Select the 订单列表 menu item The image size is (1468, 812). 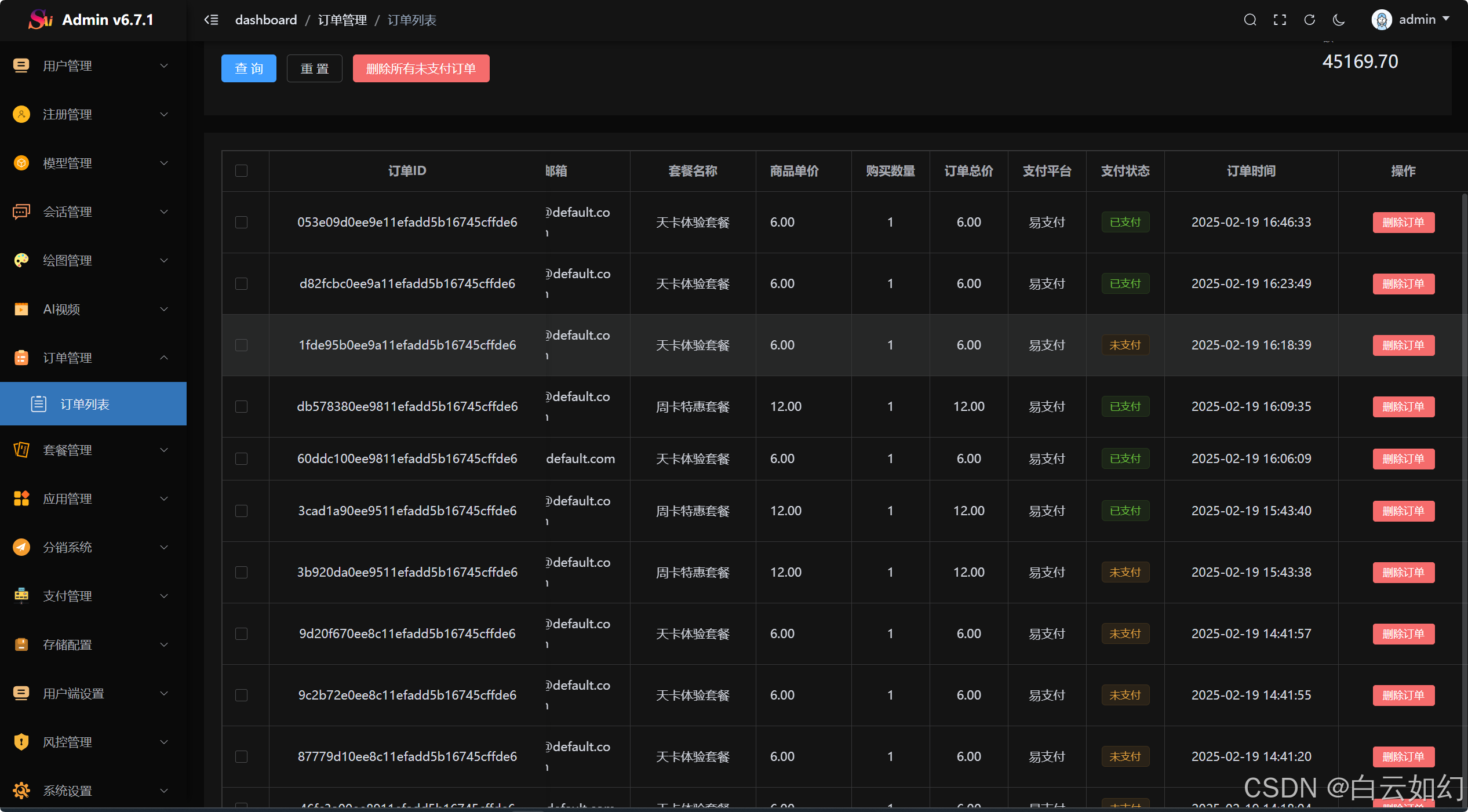[x=85, y=404]
